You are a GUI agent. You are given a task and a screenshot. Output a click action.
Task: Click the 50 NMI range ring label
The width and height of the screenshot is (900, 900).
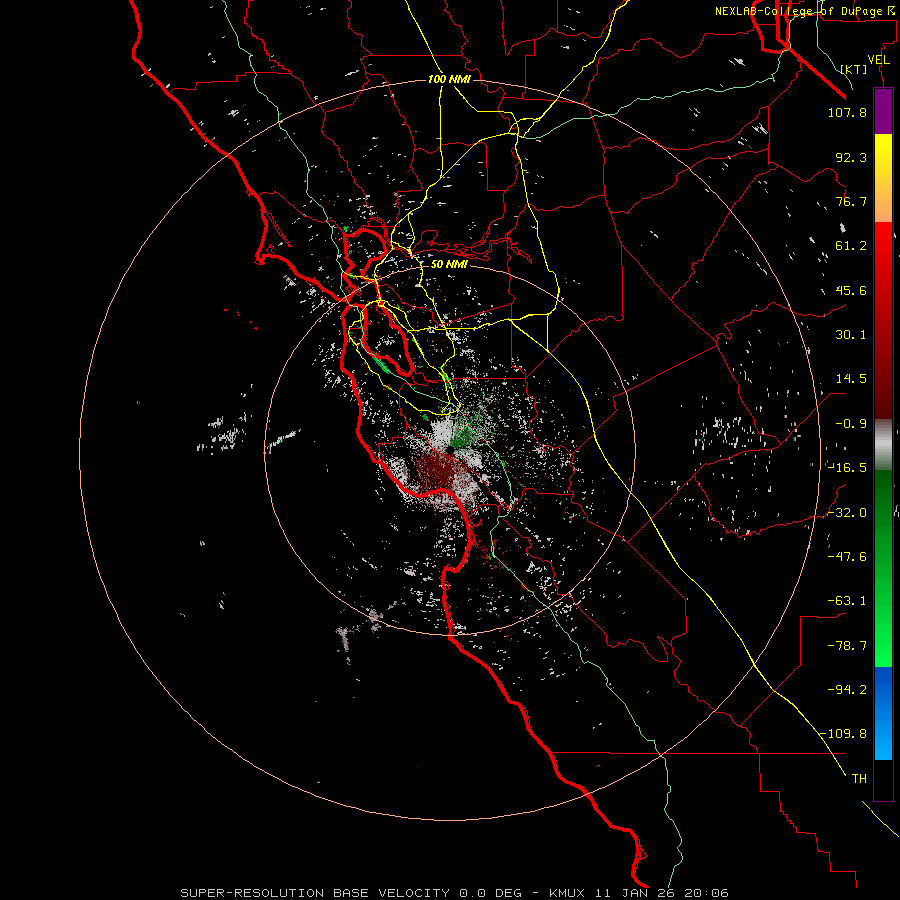449,265
